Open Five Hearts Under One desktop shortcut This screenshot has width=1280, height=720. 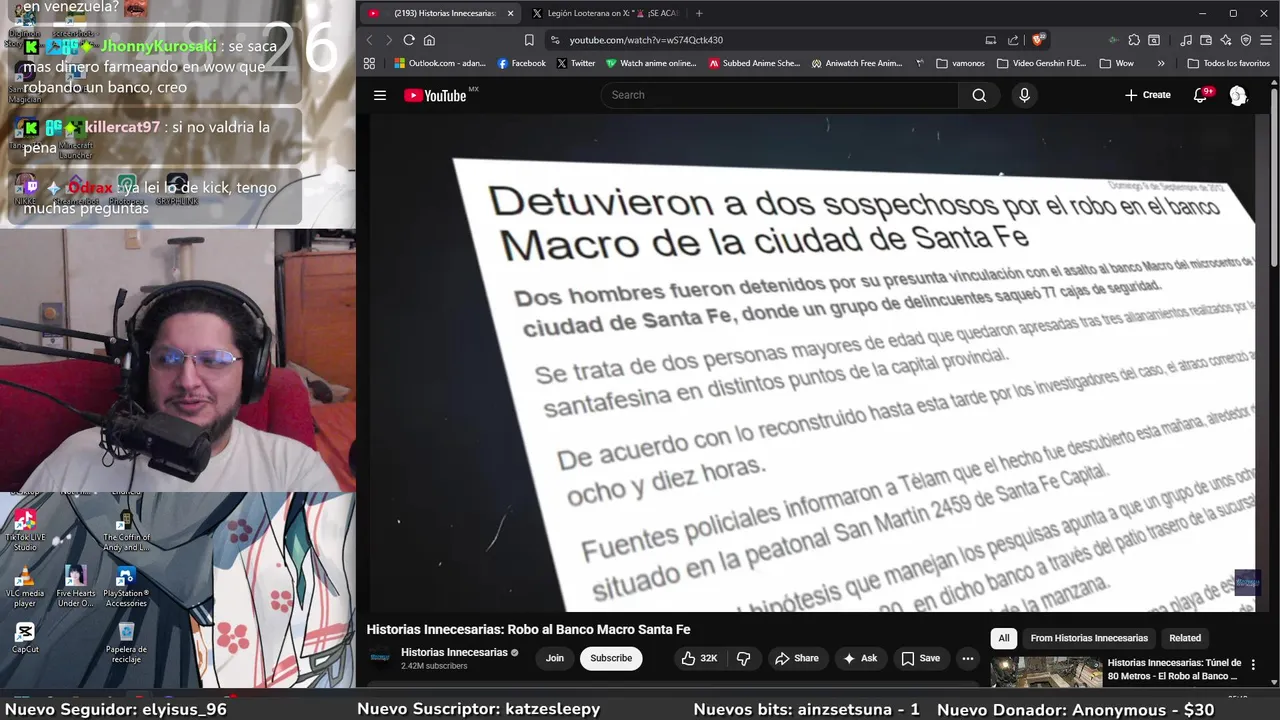75,586
